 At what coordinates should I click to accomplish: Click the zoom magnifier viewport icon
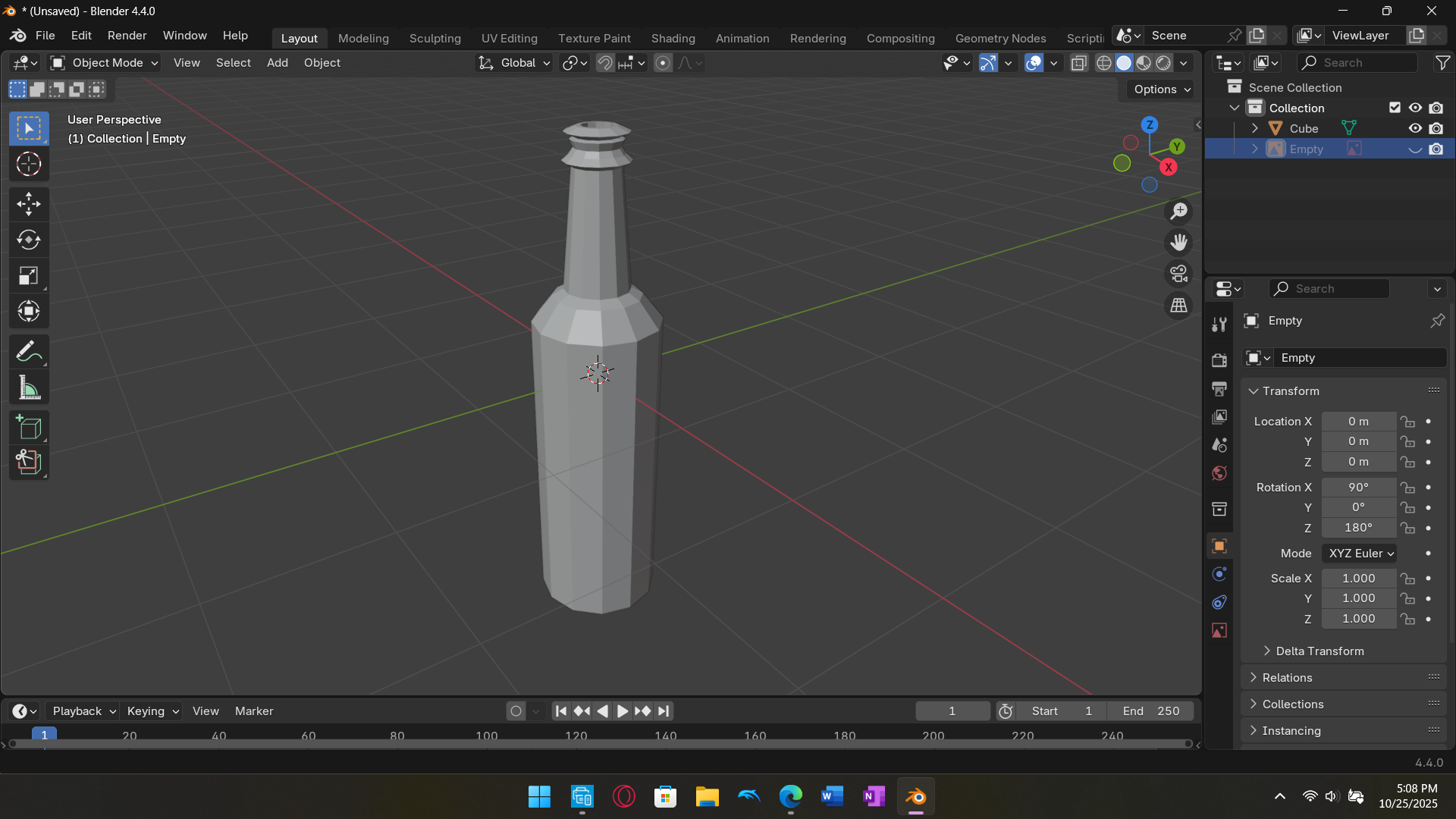tap(1178, 212)
